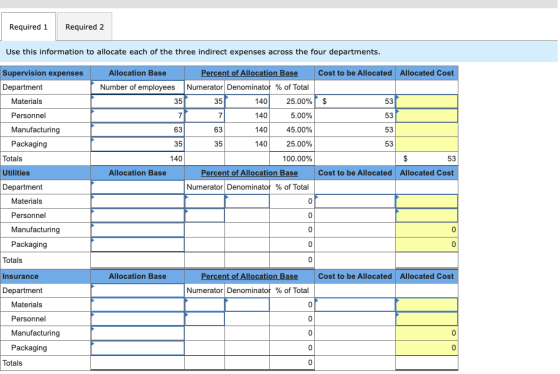Click Utilities Personnel yellow allocated cost cell

[x=427, y=215]
